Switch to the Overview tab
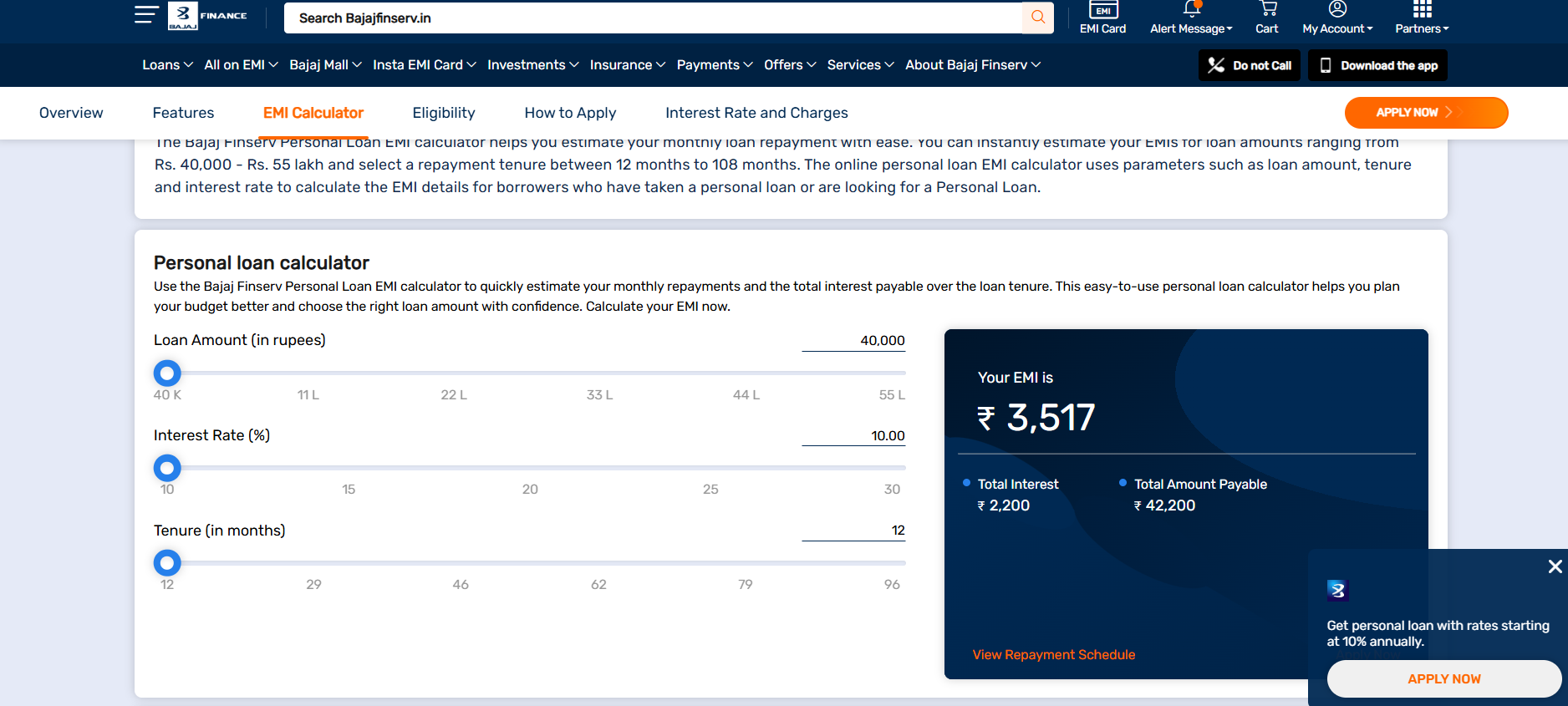 71,113
